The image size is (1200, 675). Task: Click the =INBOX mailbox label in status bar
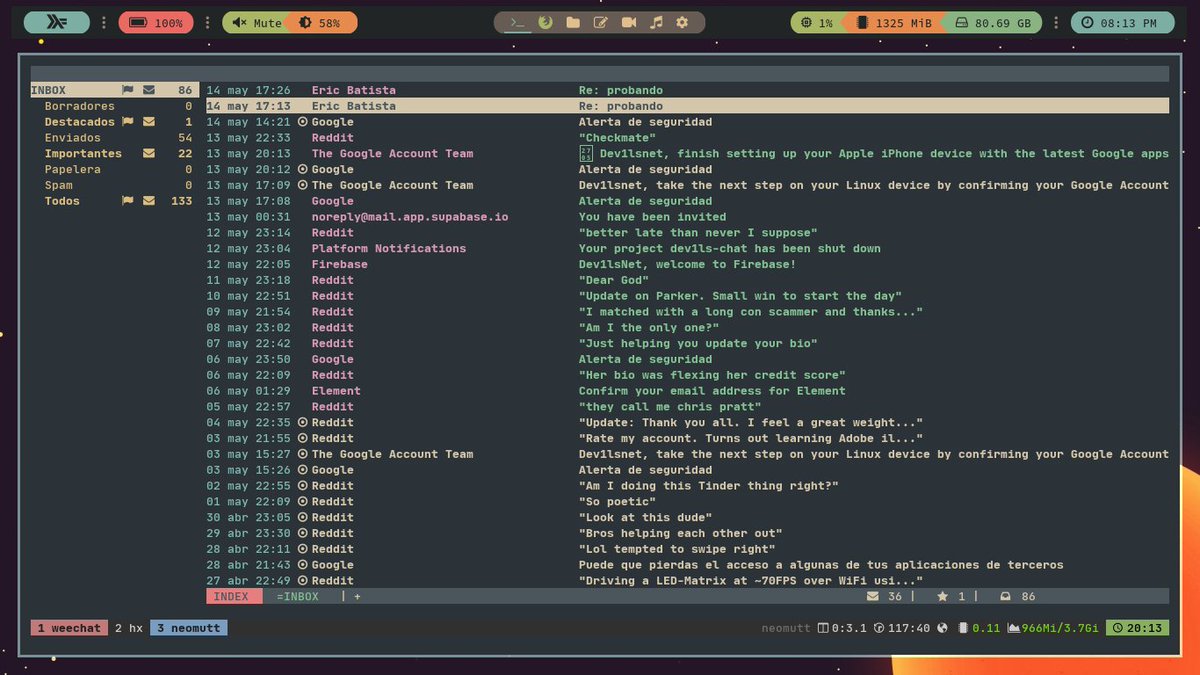(x=298, y=596)
